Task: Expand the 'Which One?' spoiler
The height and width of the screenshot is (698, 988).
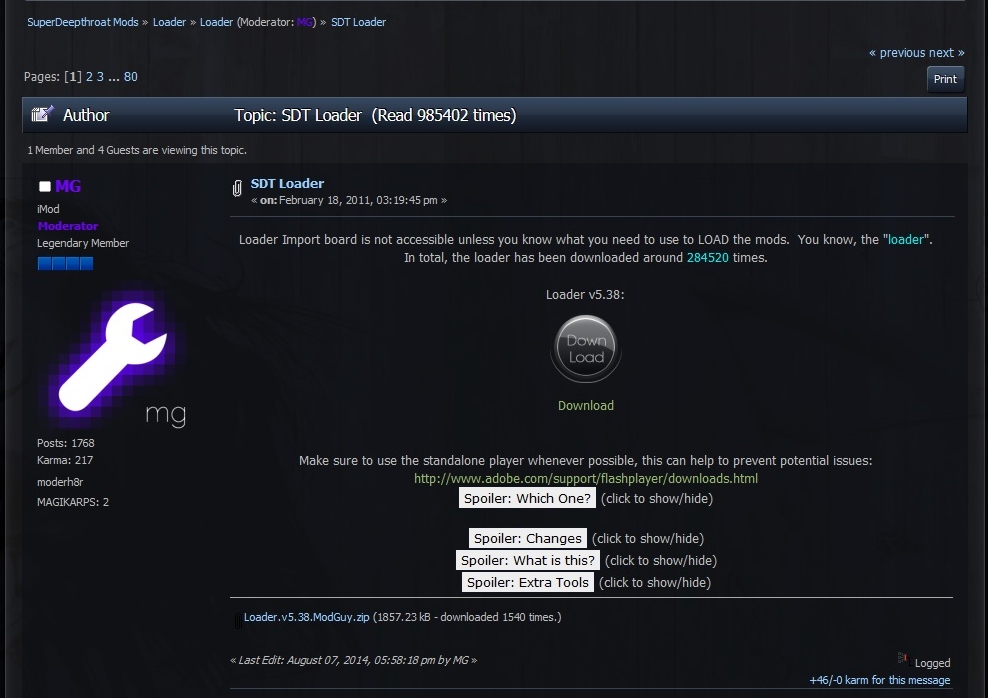Action: coord(527,498)
